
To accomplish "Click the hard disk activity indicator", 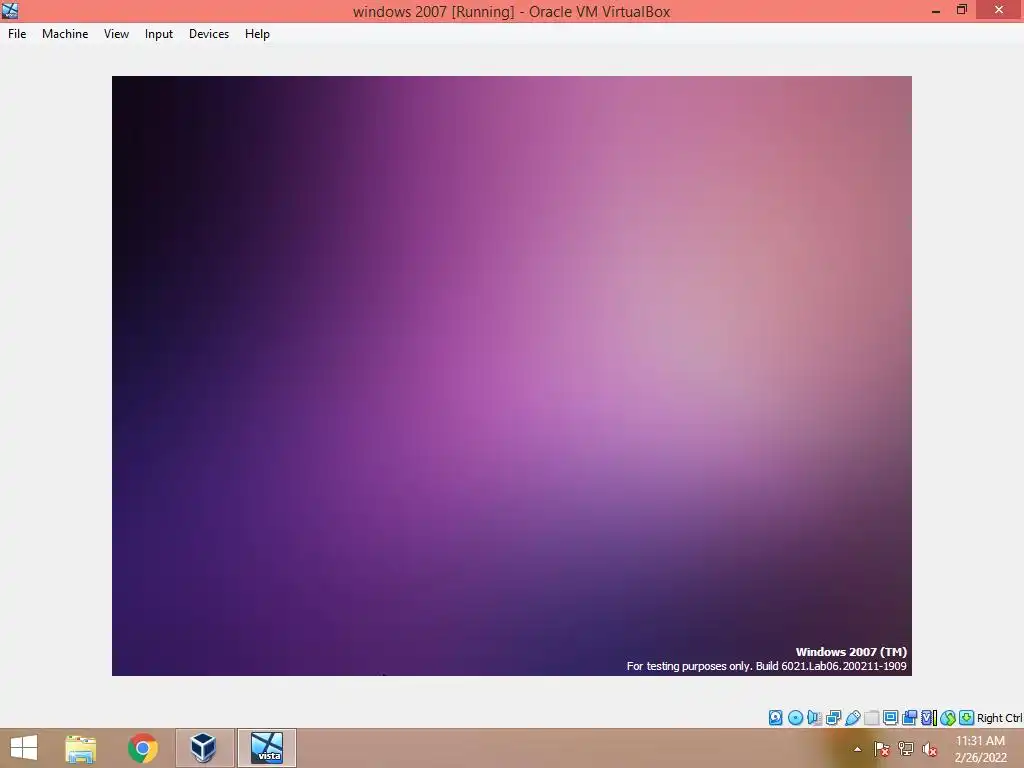I will (x=775, y=718).
